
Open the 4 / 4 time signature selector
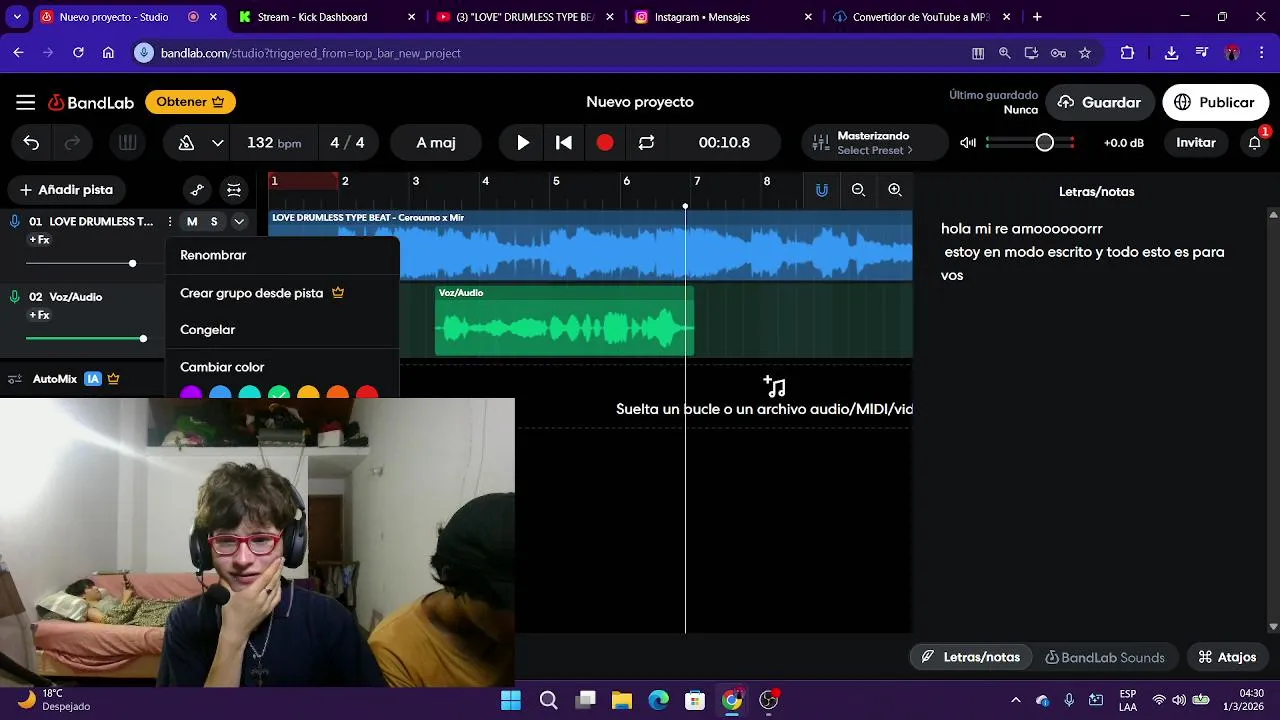pos(347,143)
